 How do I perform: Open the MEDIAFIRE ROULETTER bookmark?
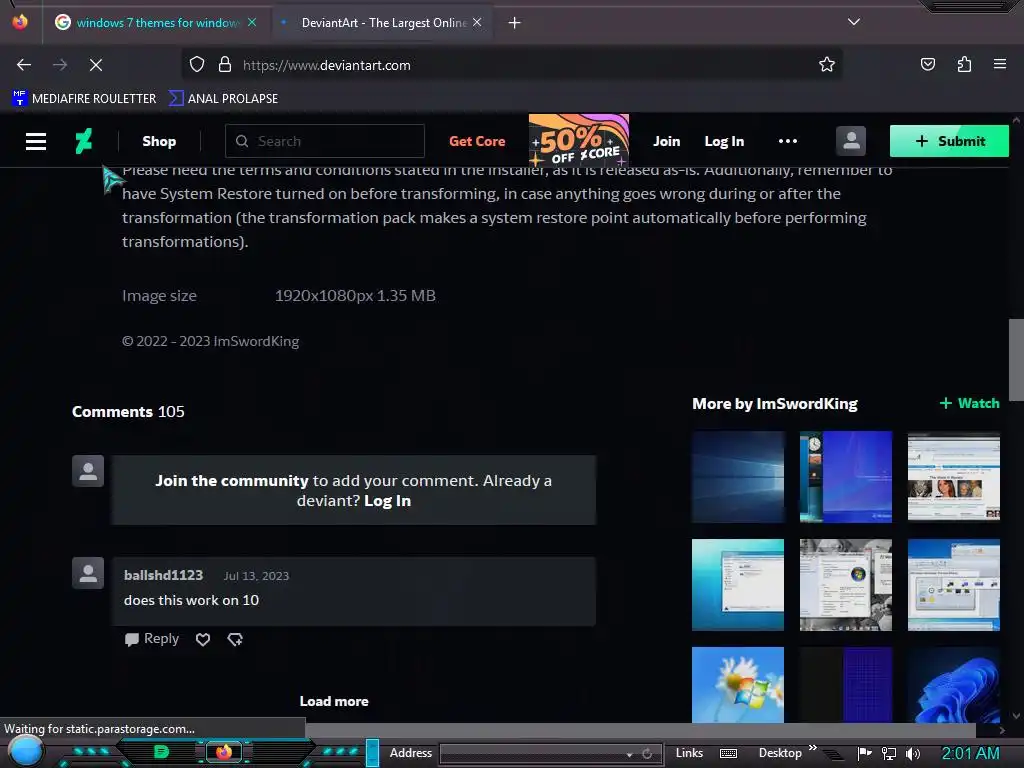pos(84,99)
